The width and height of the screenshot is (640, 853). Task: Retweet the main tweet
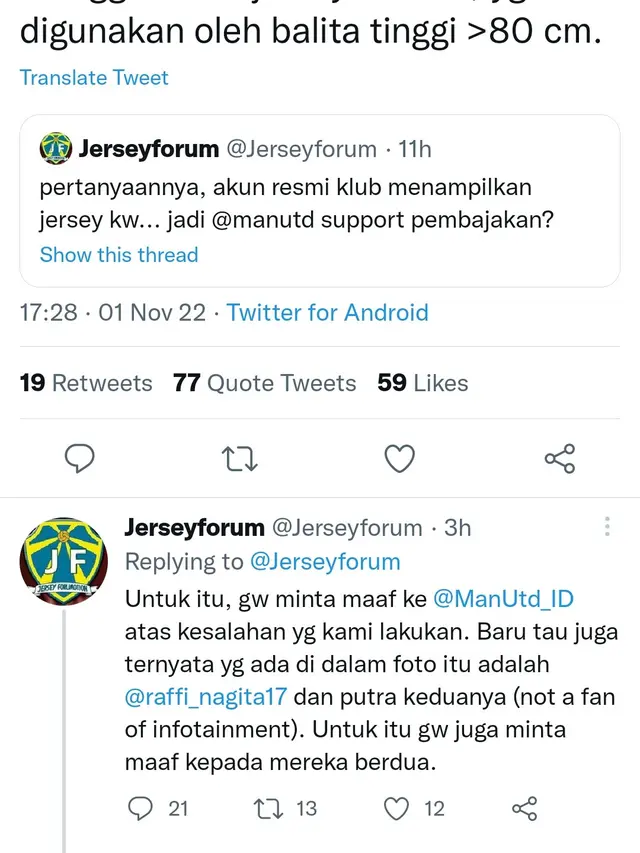coord(239,459)
